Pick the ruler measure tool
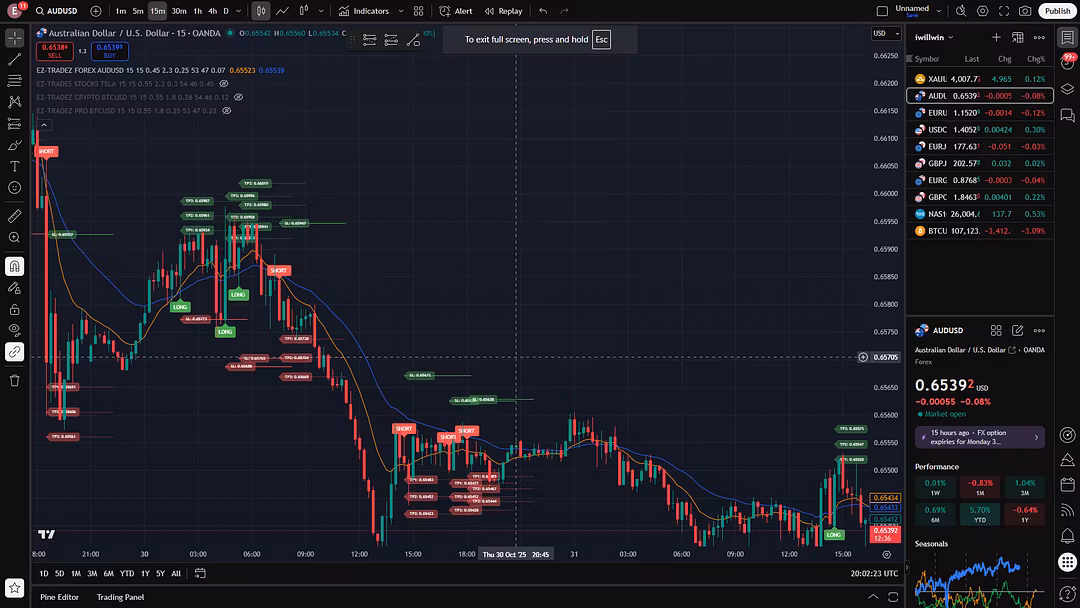 point(15,216)
